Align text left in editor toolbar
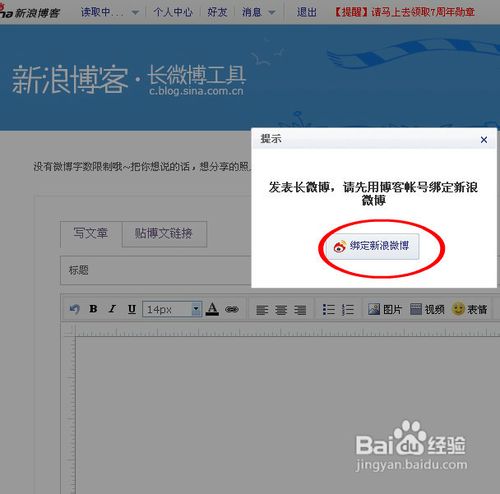 point(262,310)
